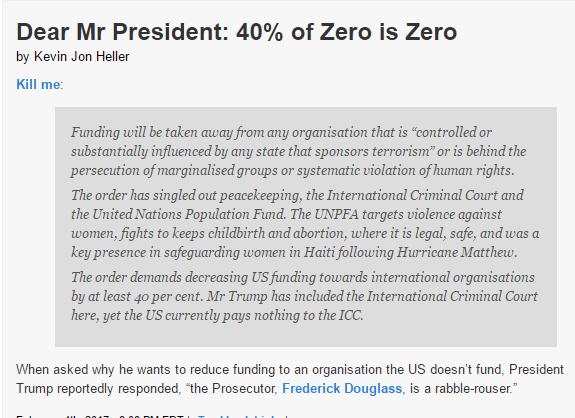Open the partially visible blue link at page bottom

(x=238, y=417)
